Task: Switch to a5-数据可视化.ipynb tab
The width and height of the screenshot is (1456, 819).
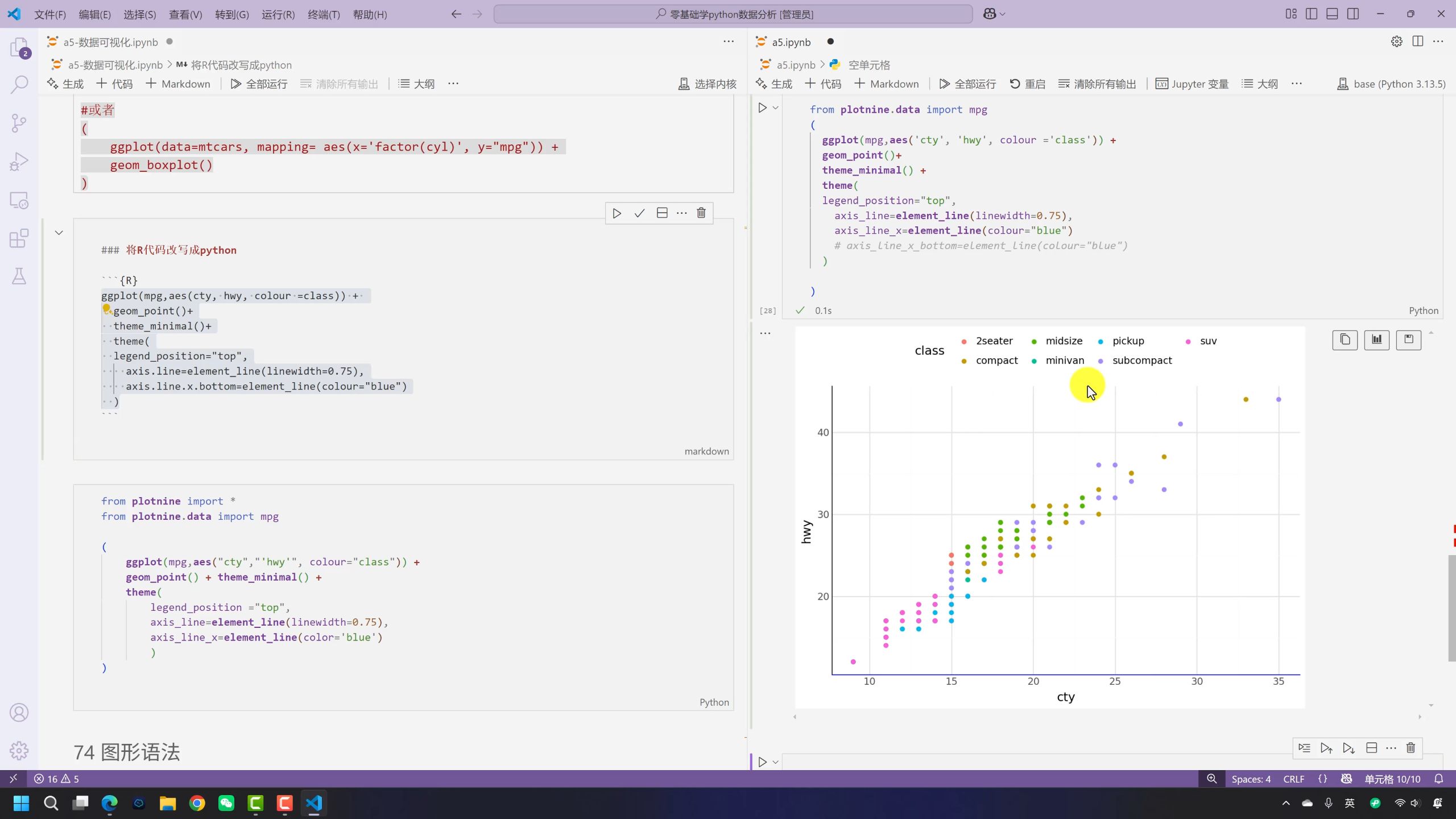Action: (x=110, y=42)
